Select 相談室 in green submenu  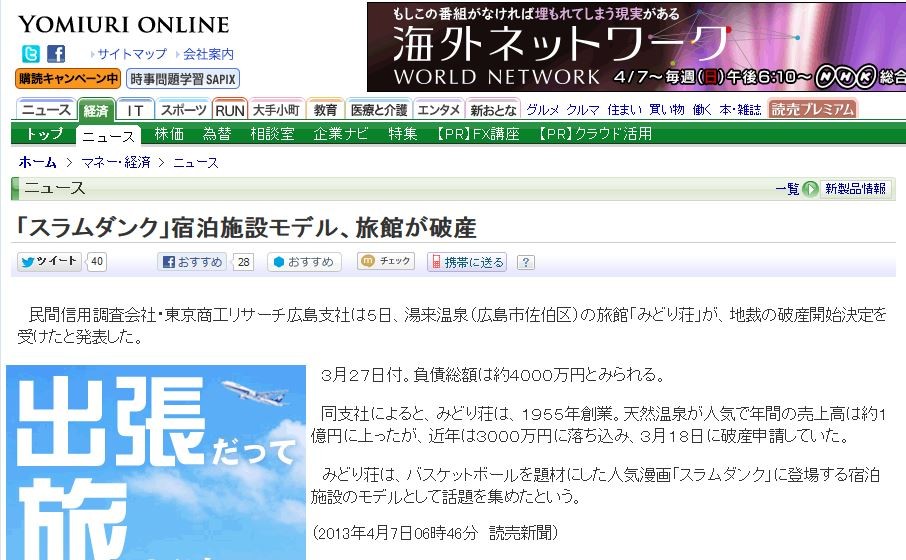tap(272, 134)
